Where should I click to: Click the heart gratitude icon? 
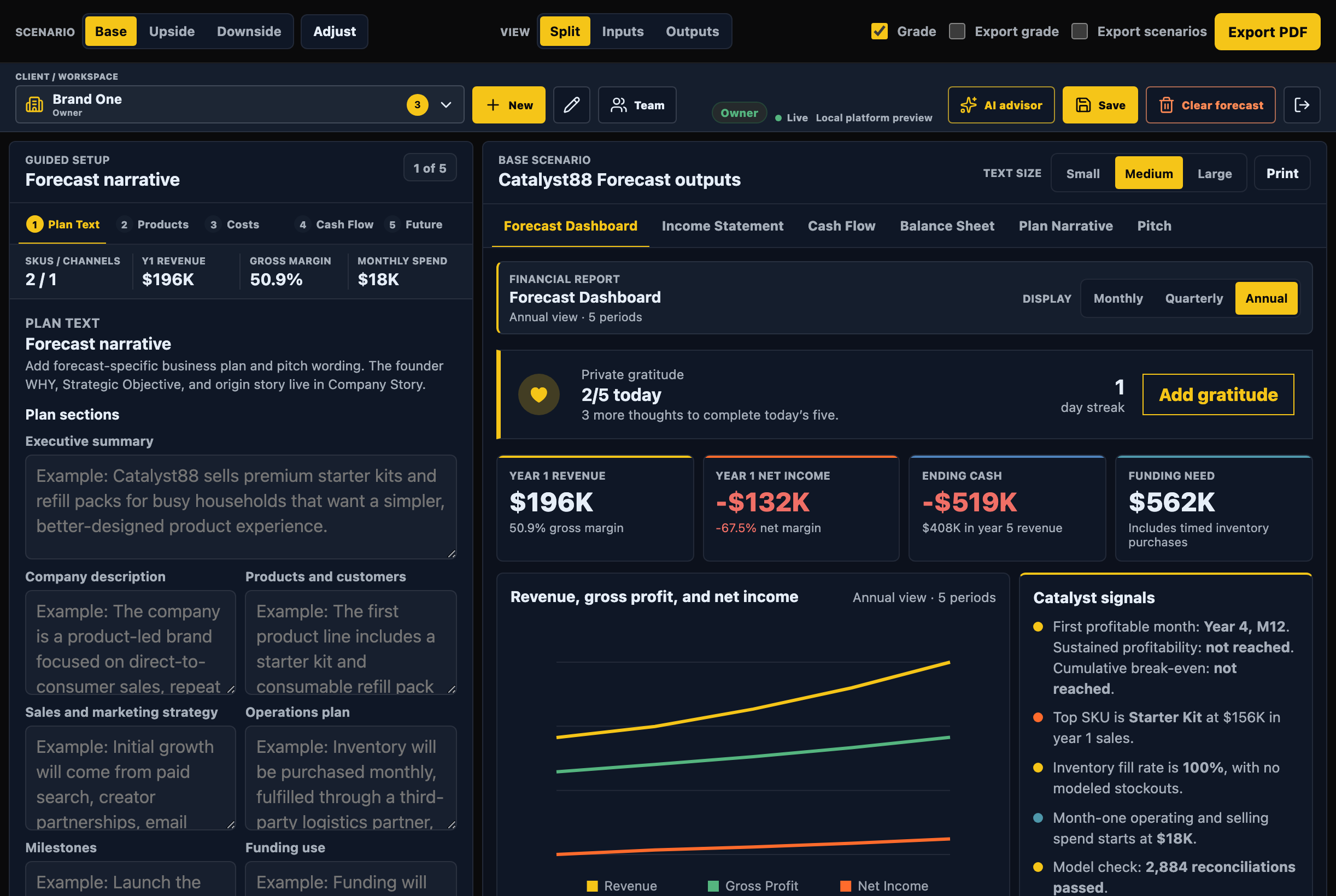pyautogui.click(x=538, y=394)
